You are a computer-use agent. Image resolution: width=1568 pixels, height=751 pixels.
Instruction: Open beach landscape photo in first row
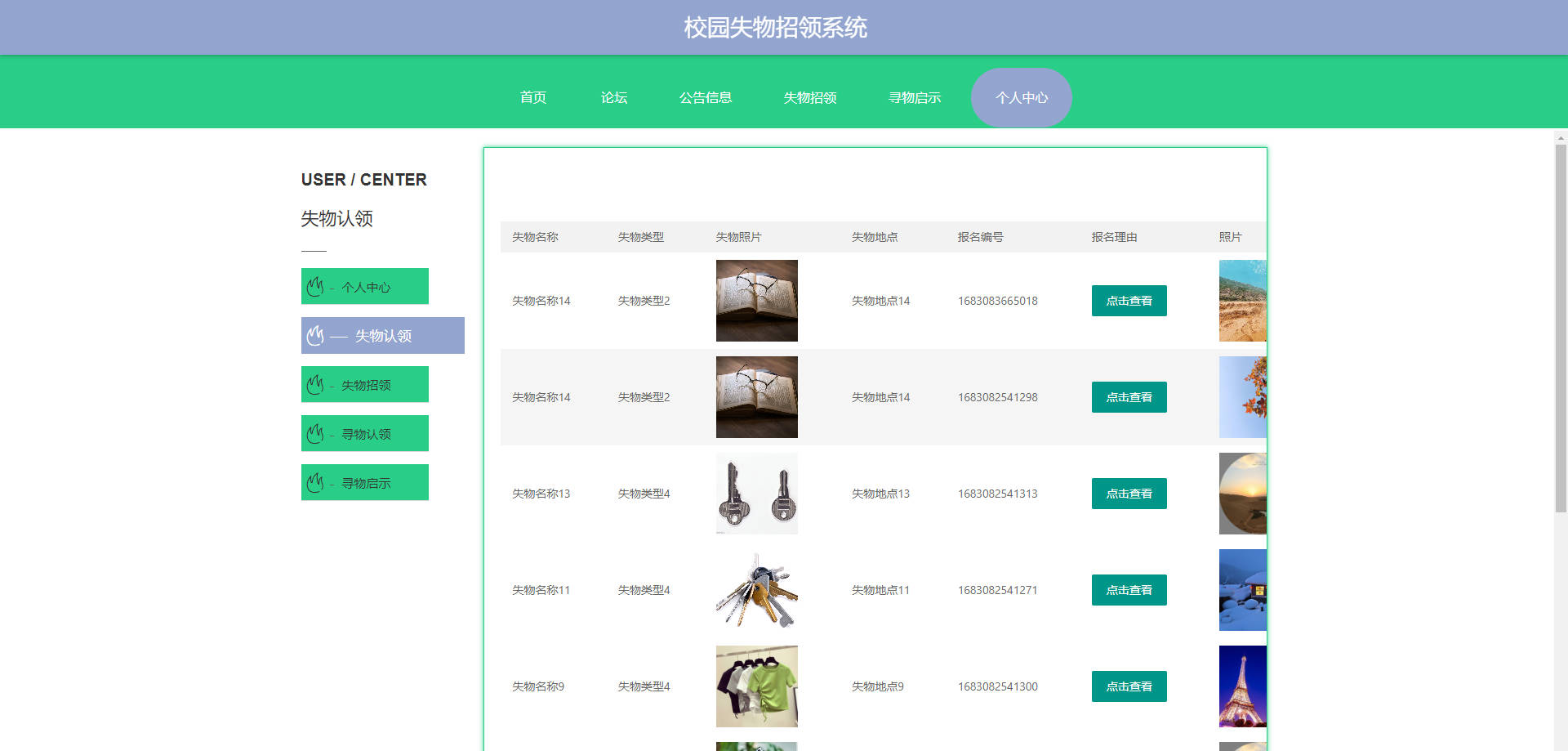coord(1243,301)
